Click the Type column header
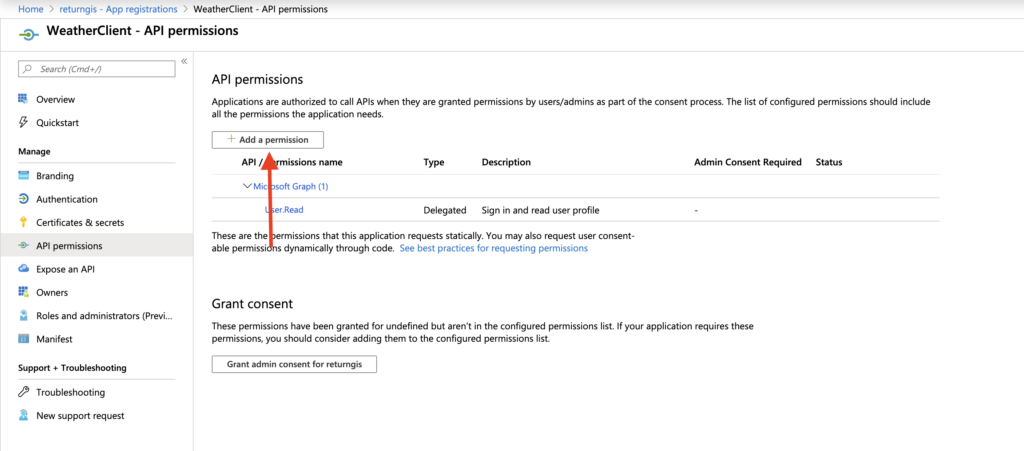Screen dimensions: 1024x451 coord(434,162)
